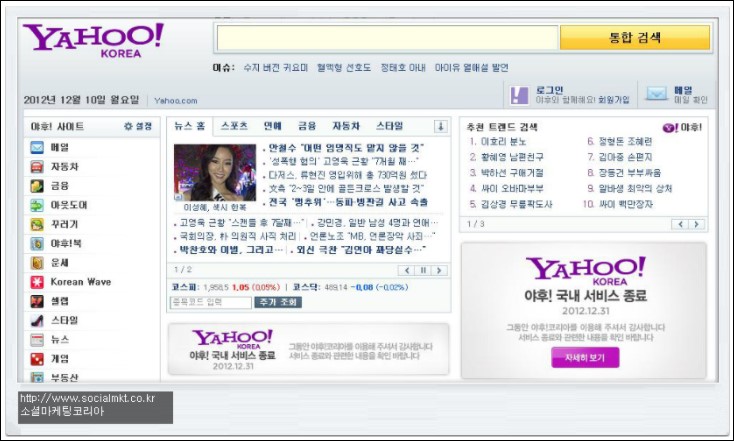Open the 스타일 high-heel icon in sidebar
The height and width of the screenshot is (441, 734).
click(x=37, y=320)
